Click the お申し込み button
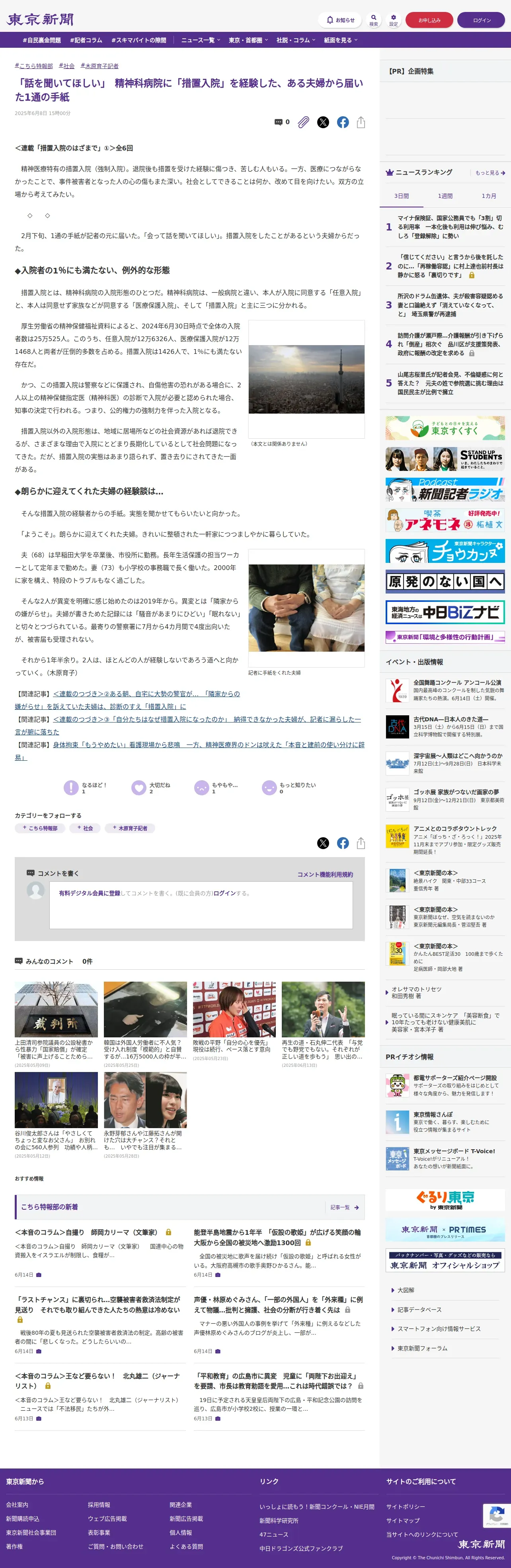 coord(429,20)
